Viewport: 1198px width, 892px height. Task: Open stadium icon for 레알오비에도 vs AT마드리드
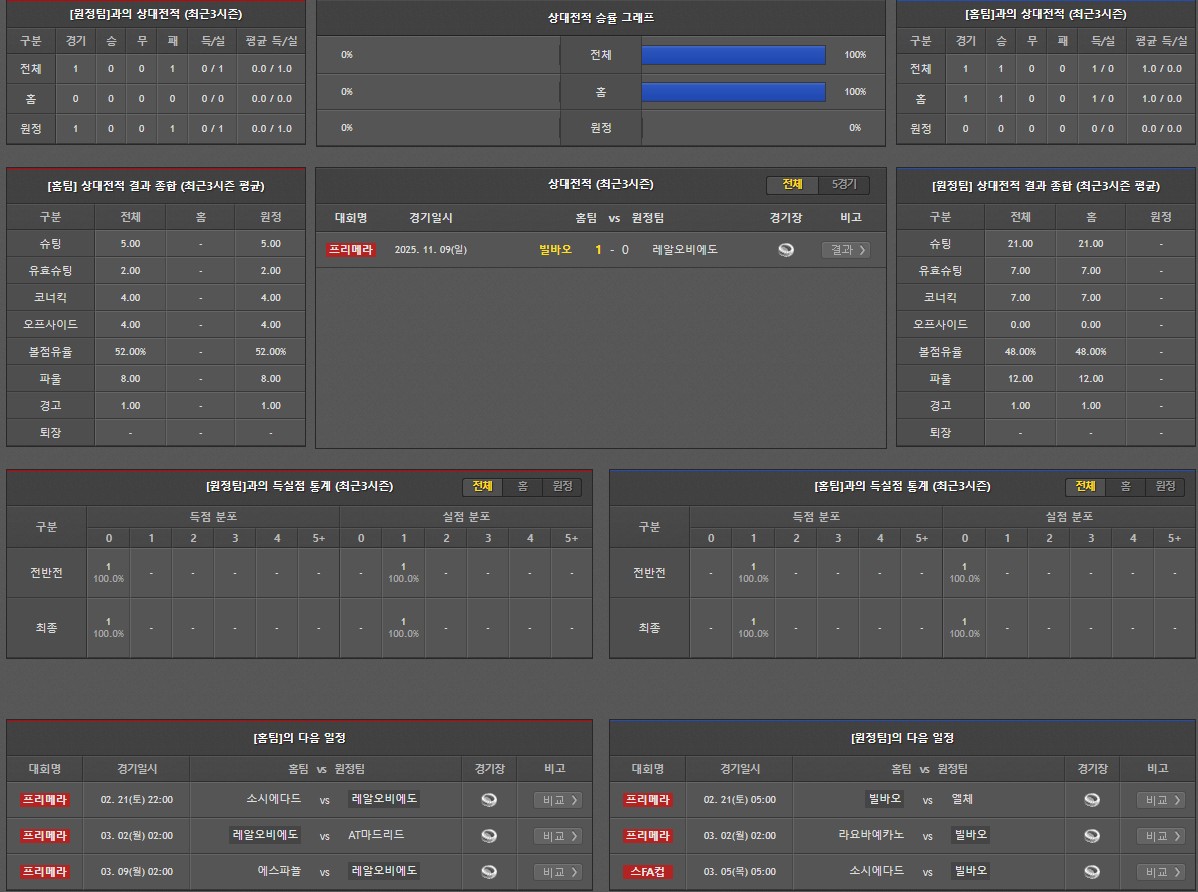coord(489,836)
